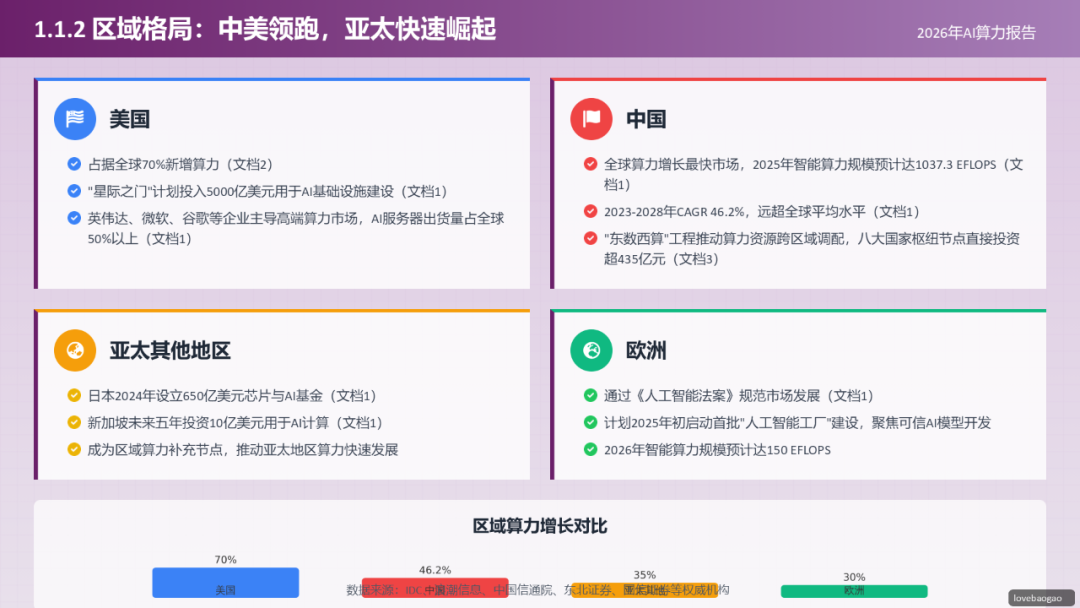Click the green checkmark before 人工智能法案 item
The image size is (1080, 608).
(589, 395)
